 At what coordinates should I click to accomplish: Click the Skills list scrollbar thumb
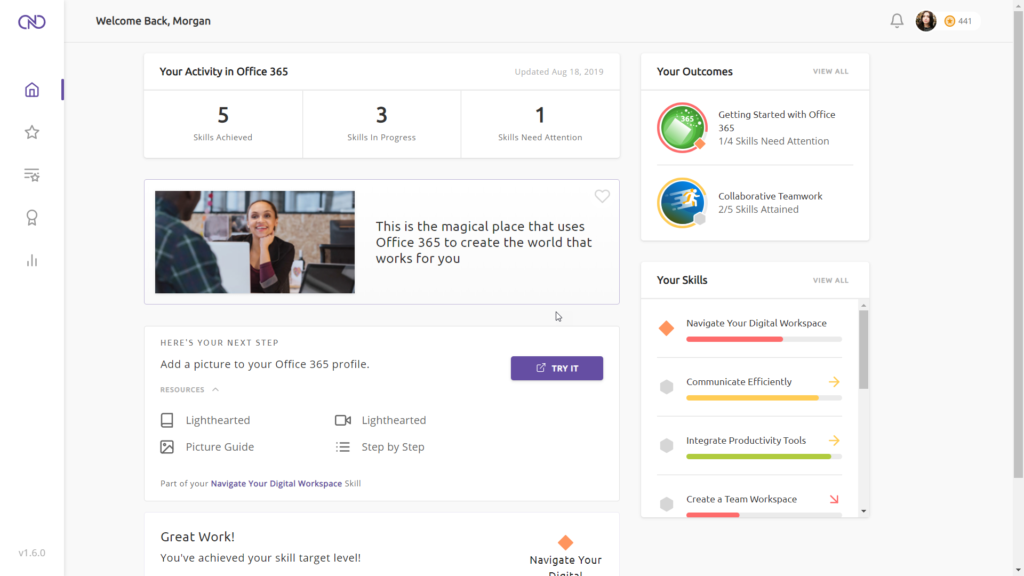click(x=863, y=349)
